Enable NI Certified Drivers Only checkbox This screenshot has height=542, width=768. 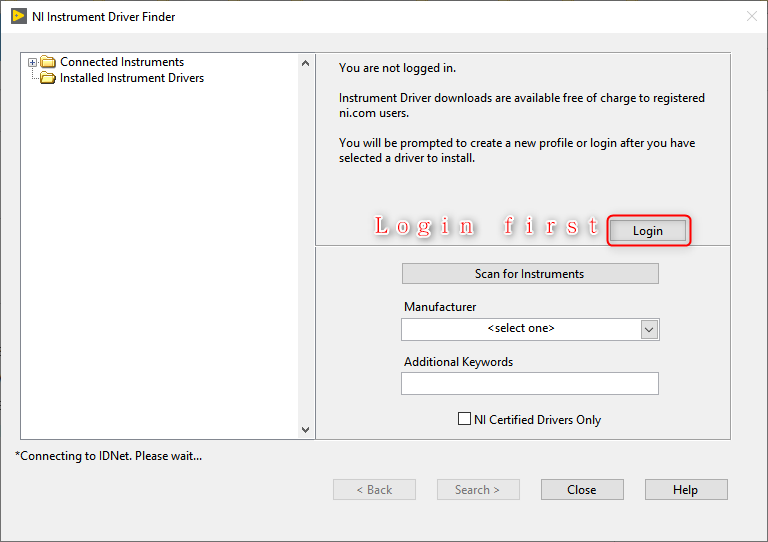pos(464,419)
